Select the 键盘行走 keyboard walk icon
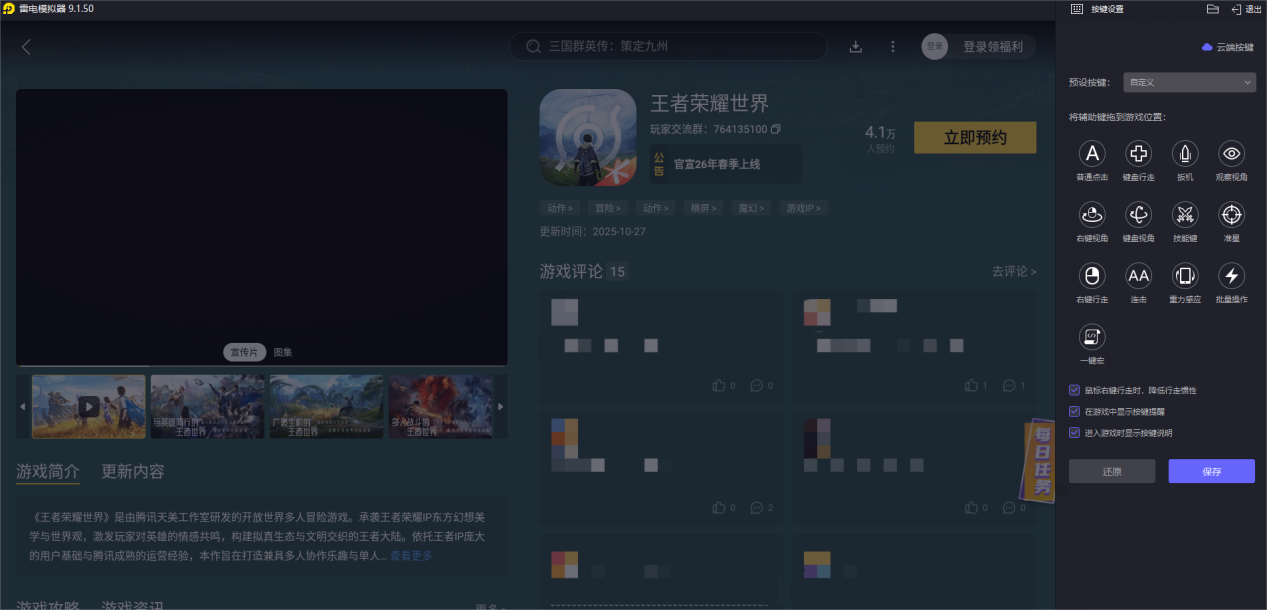Viewport: 1267px width, 610px height. (1138, 155)
